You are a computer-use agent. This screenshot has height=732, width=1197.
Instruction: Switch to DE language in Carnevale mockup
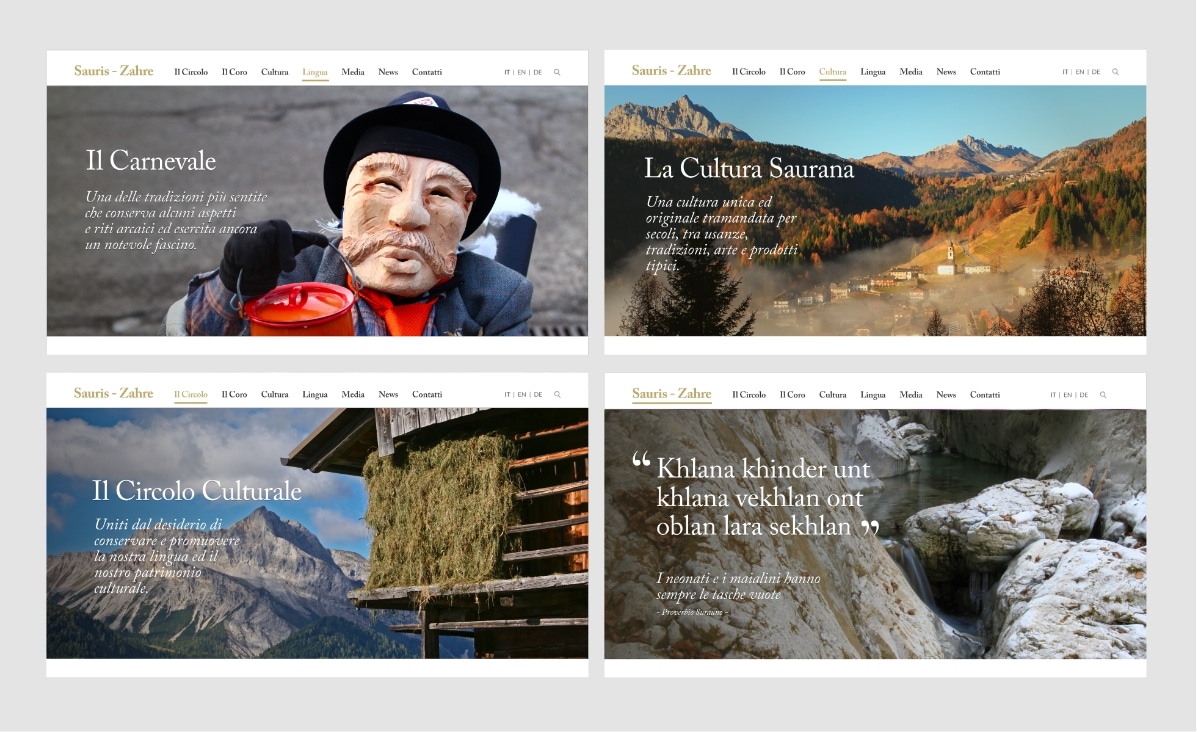[x=537, y=73]
